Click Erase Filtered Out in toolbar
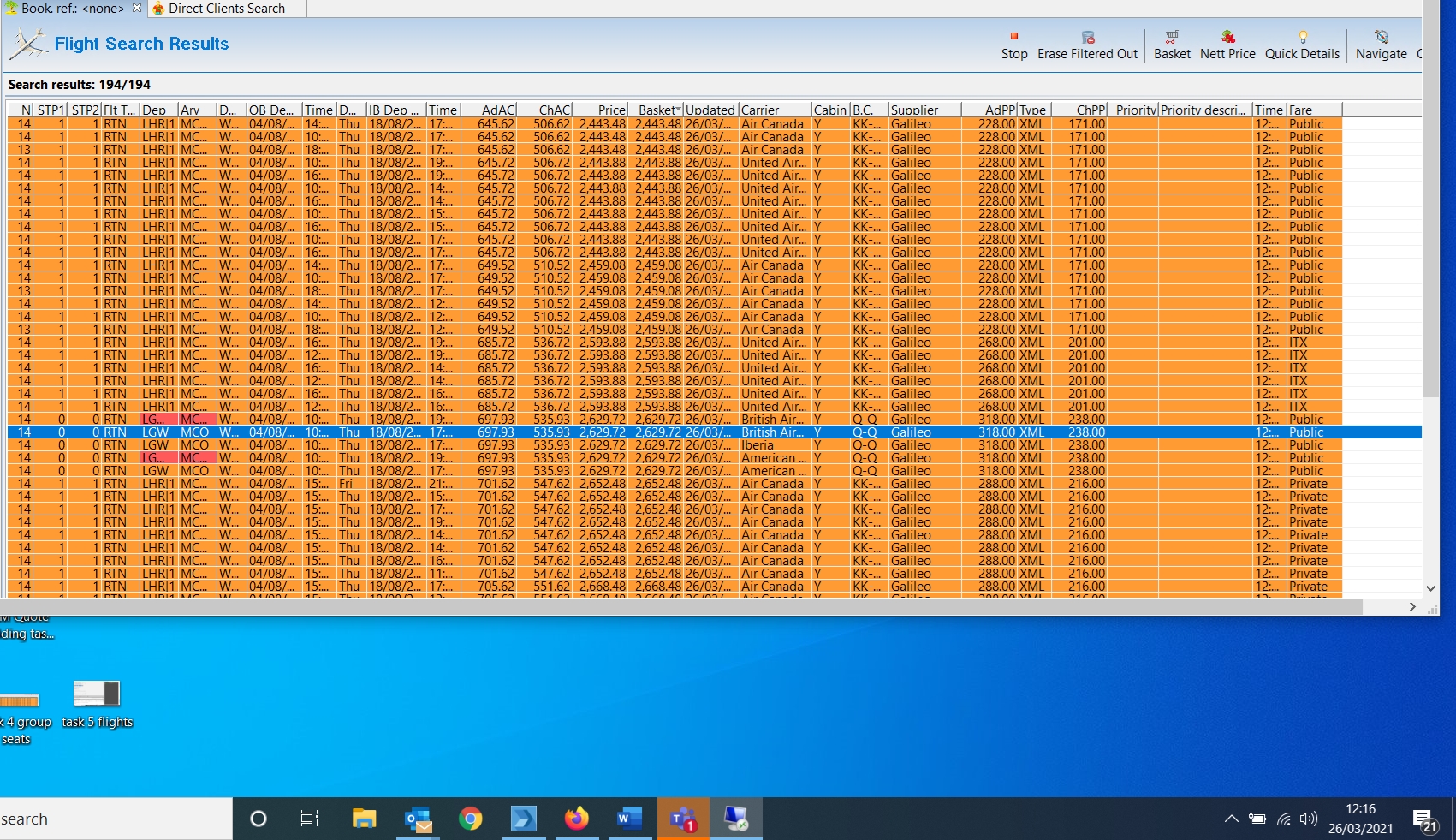 pyautogui.click(x=1087, y=45)
